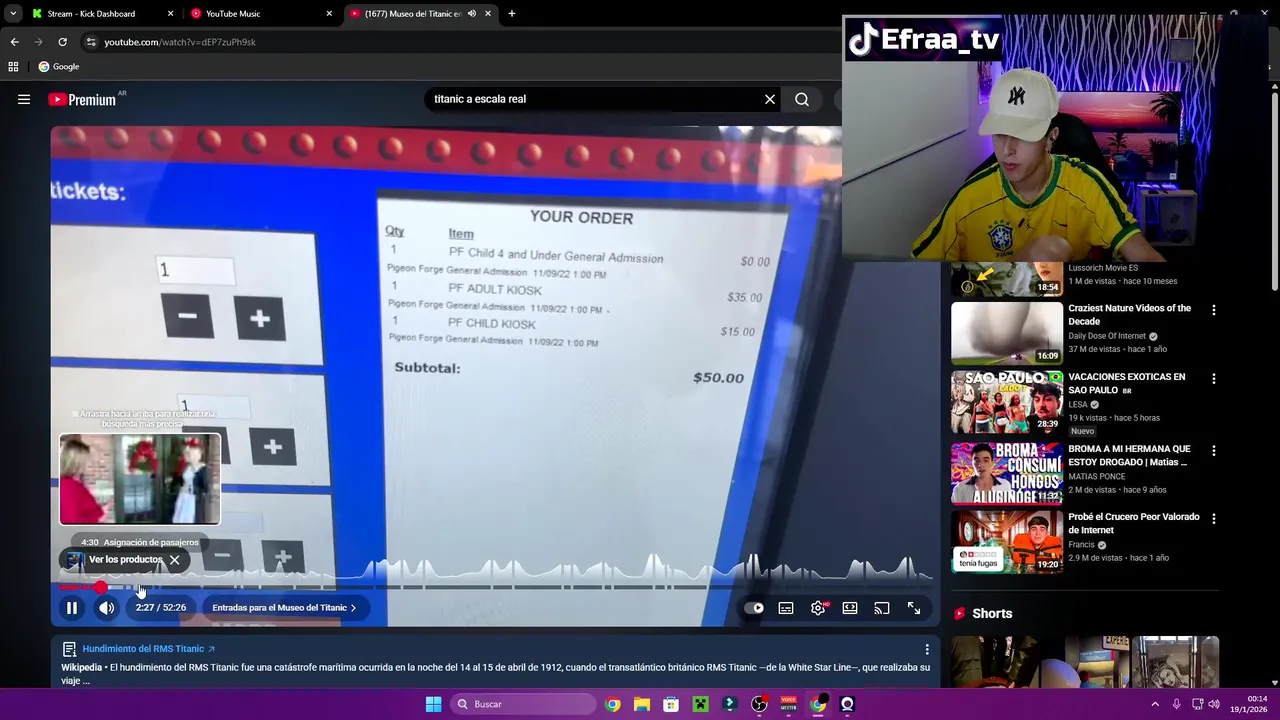Image resolution: width=1280 pixels, height=720 pixels.
Task: Open the YouTube guide hamburger menu
Action: [24, 99]
